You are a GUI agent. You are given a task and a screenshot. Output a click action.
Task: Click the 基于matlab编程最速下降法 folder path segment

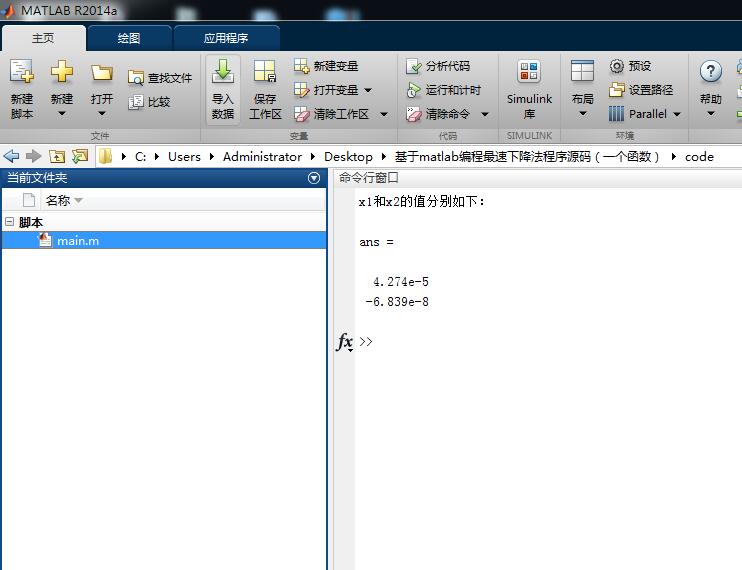tap(527, 157)
